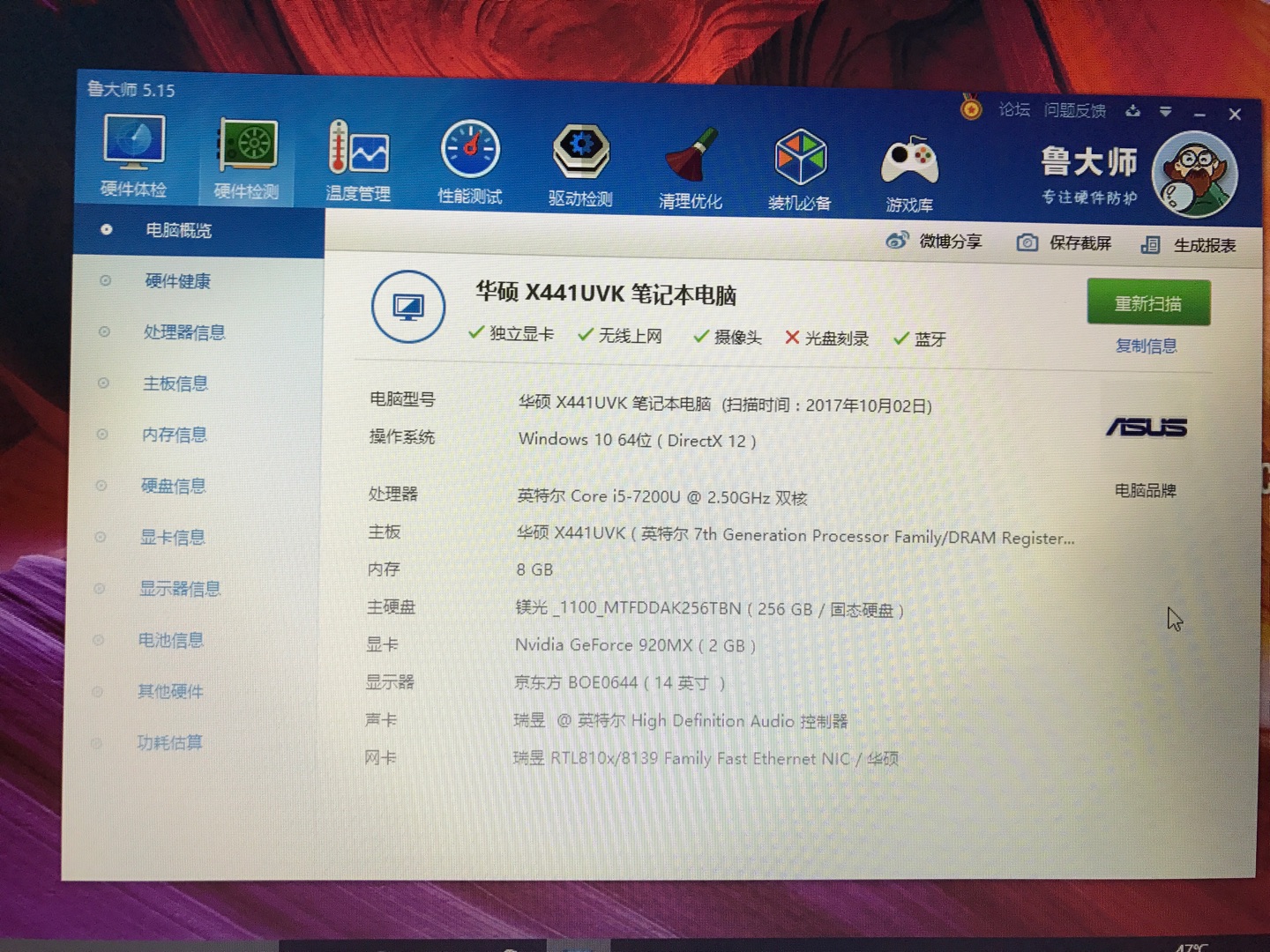
Task: Click 生成报表 generate report text
Action: (x=1205, y=246)
